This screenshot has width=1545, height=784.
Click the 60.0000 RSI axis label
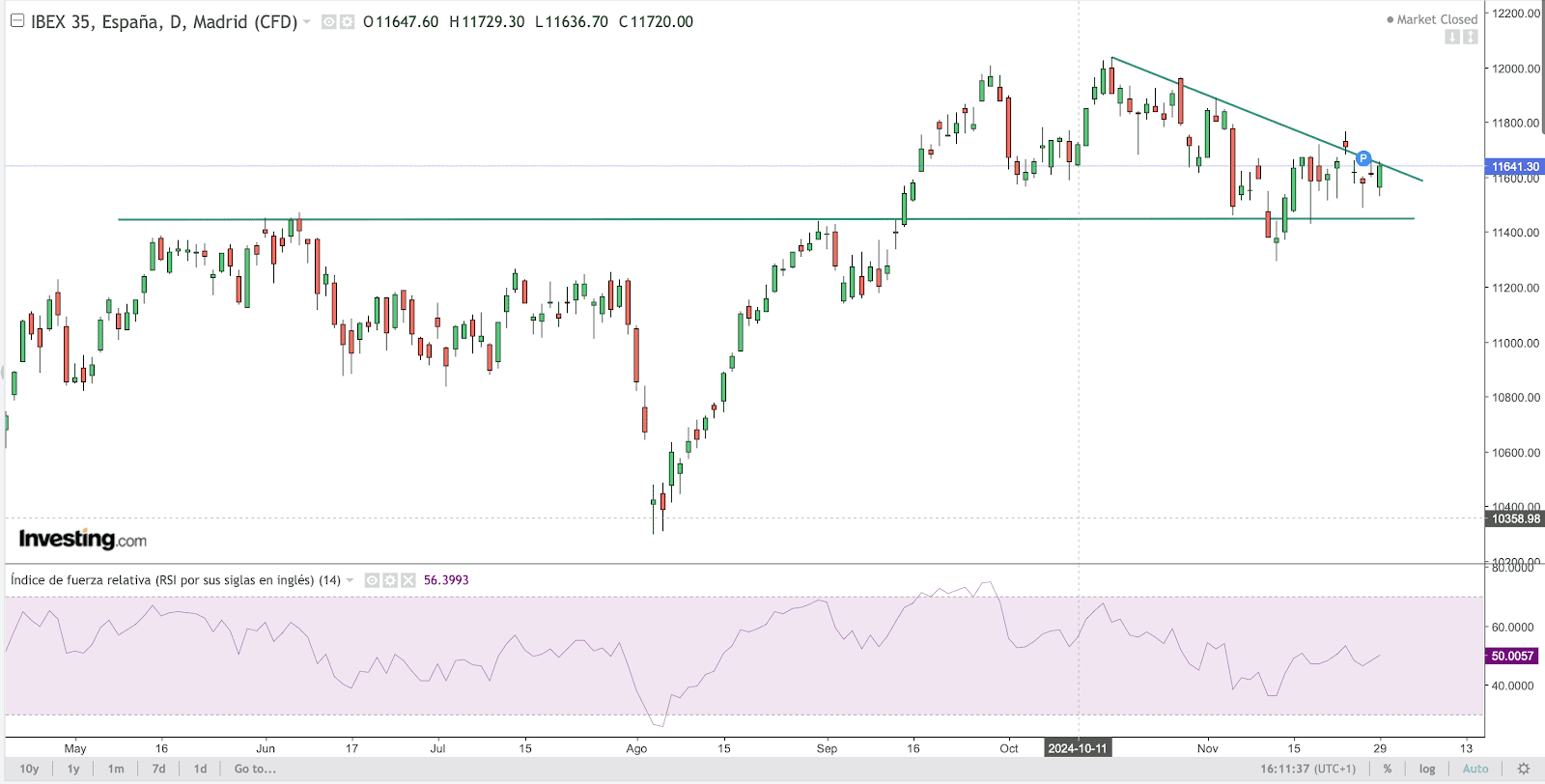pos(1513,627)
